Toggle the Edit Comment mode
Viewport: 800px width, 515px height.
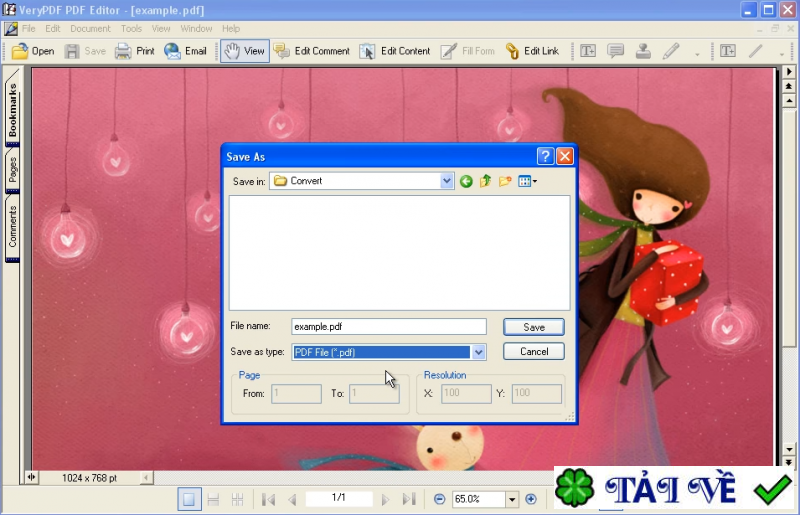point(311,51)
